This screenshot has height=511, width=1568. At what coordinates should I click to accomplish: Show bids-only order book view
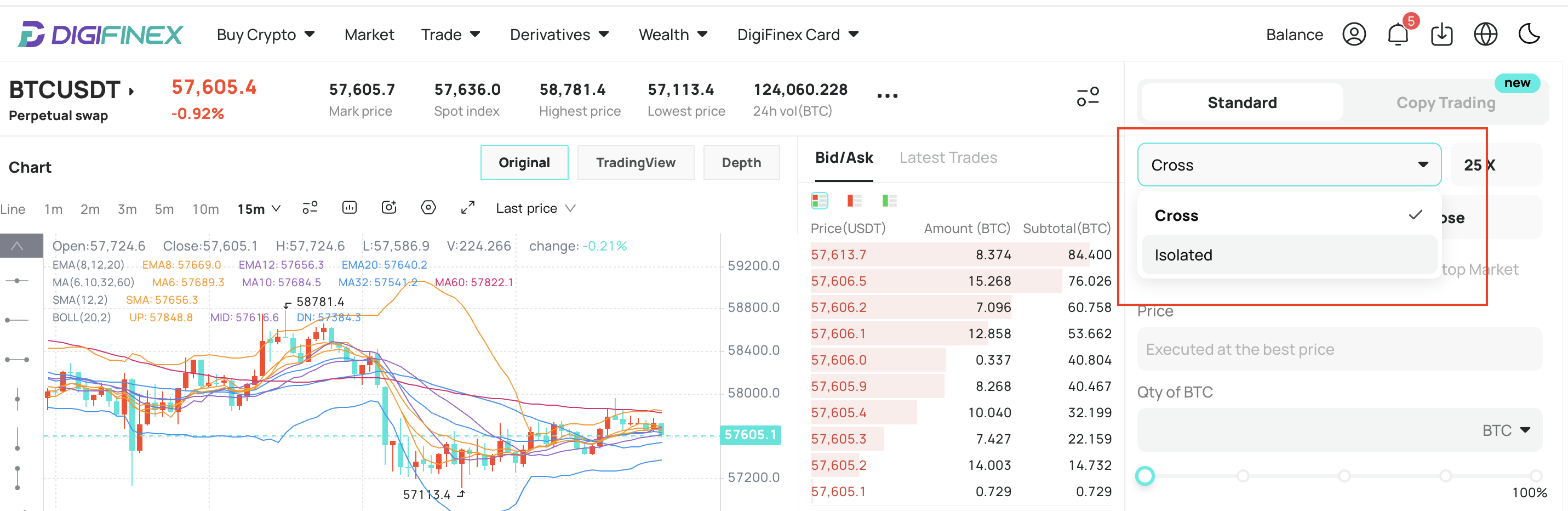click(x=889, y=200)
